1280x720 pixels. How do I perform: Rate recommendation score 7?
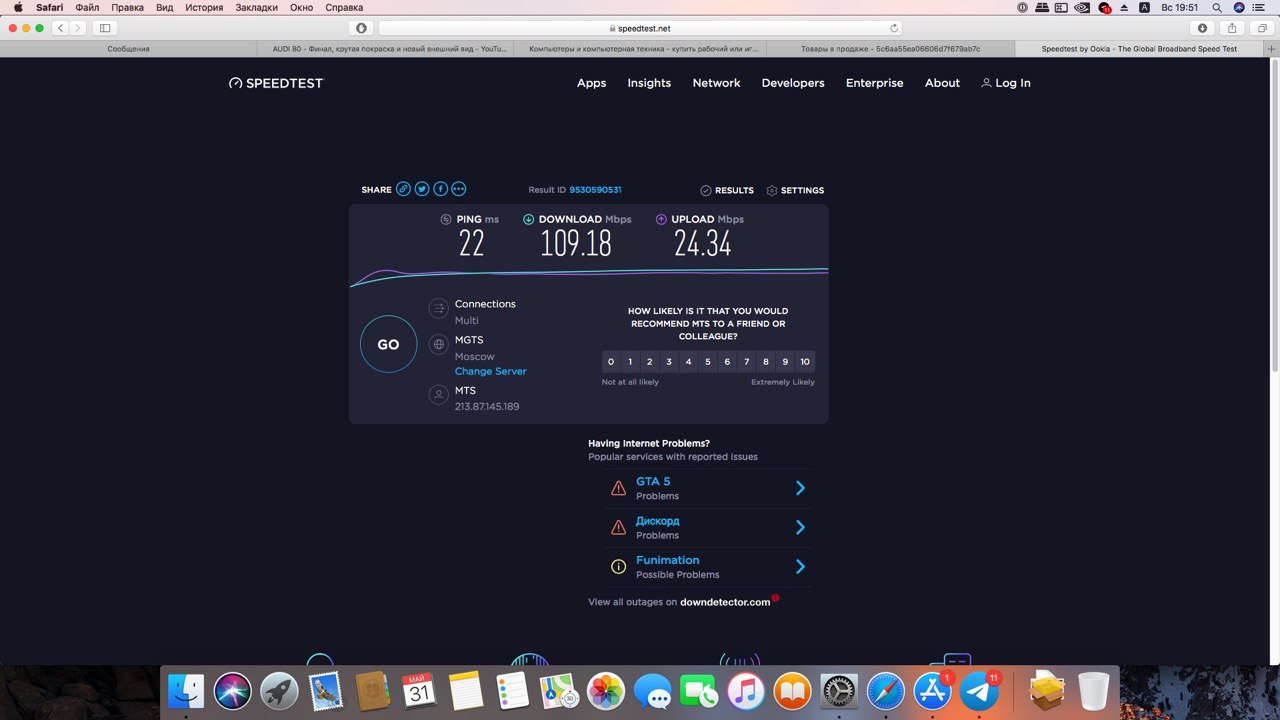click(x=747, y=362)
